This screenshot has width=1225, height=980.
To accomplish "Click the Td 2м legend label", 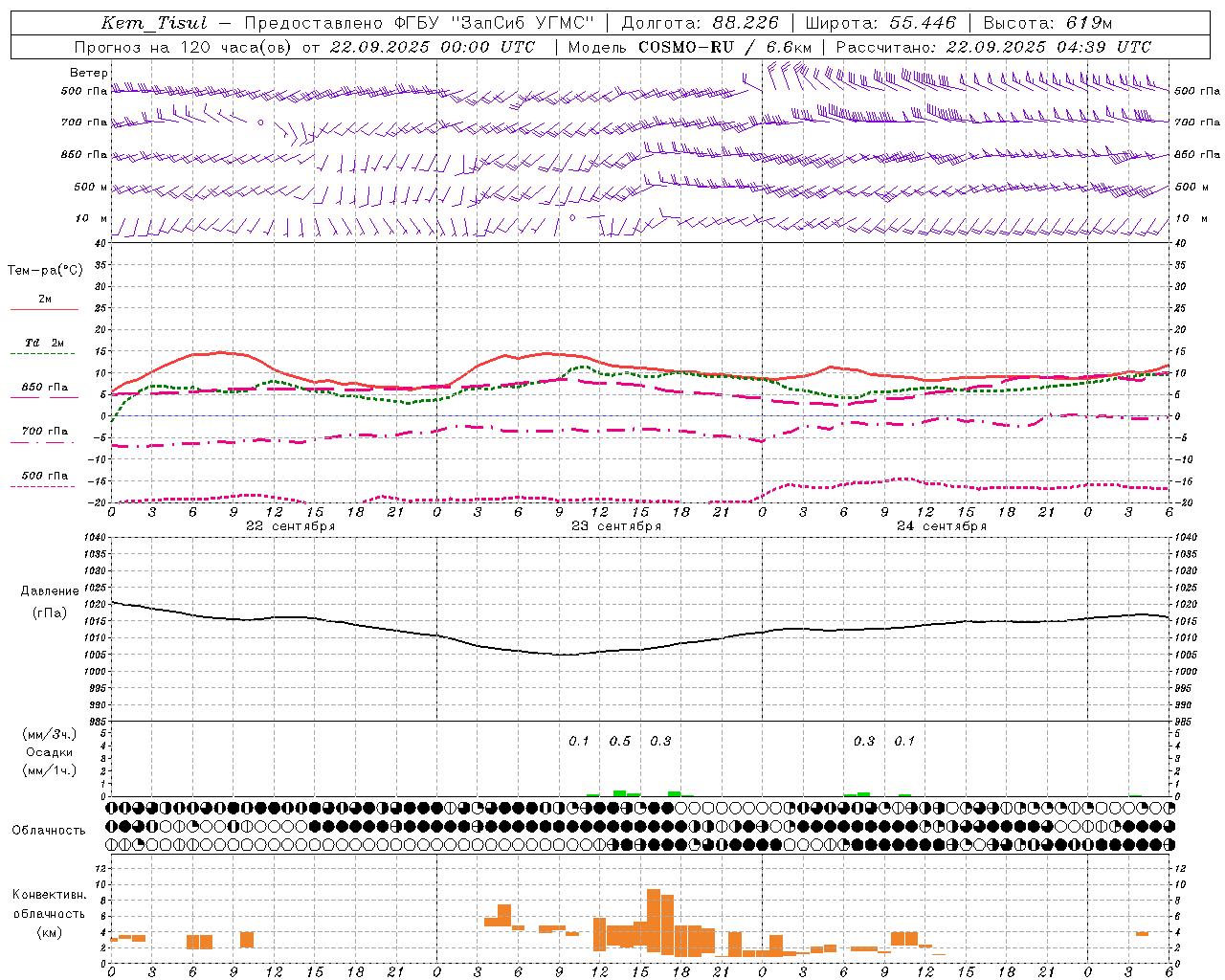I will 45,343.
